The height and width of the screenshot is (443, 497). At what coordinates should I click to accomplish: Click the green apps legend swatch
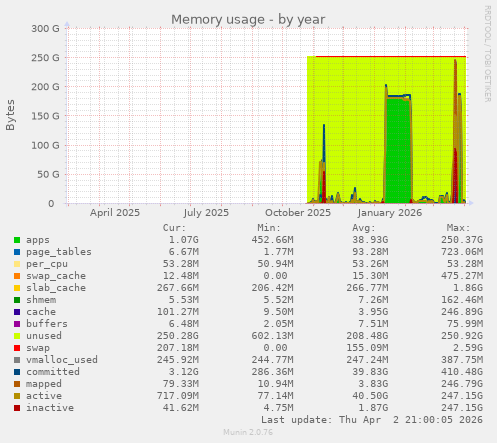click(x=17, y=240)
